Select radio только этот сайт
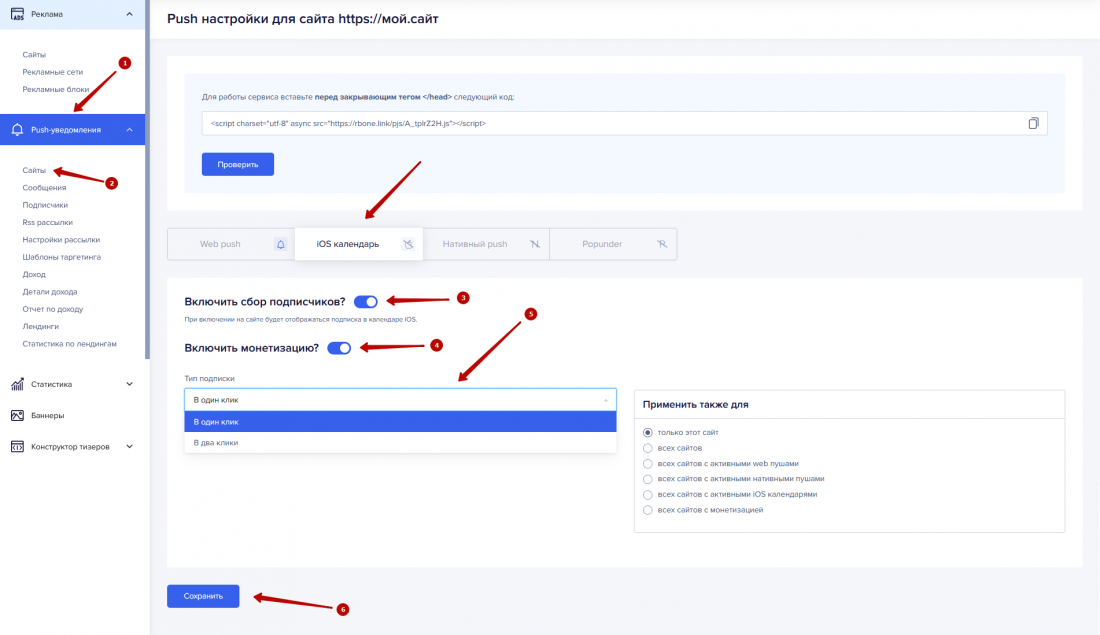The image size is (1100, 635). (648, 433)
